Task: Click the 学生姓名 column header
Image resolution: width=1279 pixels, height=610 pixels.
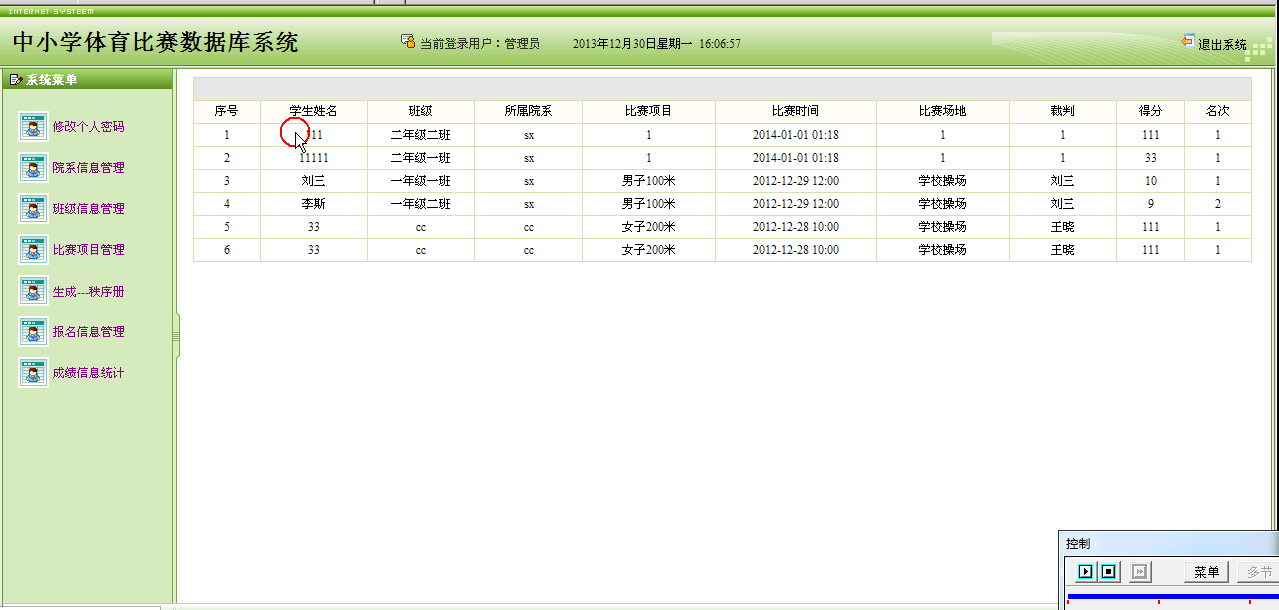Action: 314,111
